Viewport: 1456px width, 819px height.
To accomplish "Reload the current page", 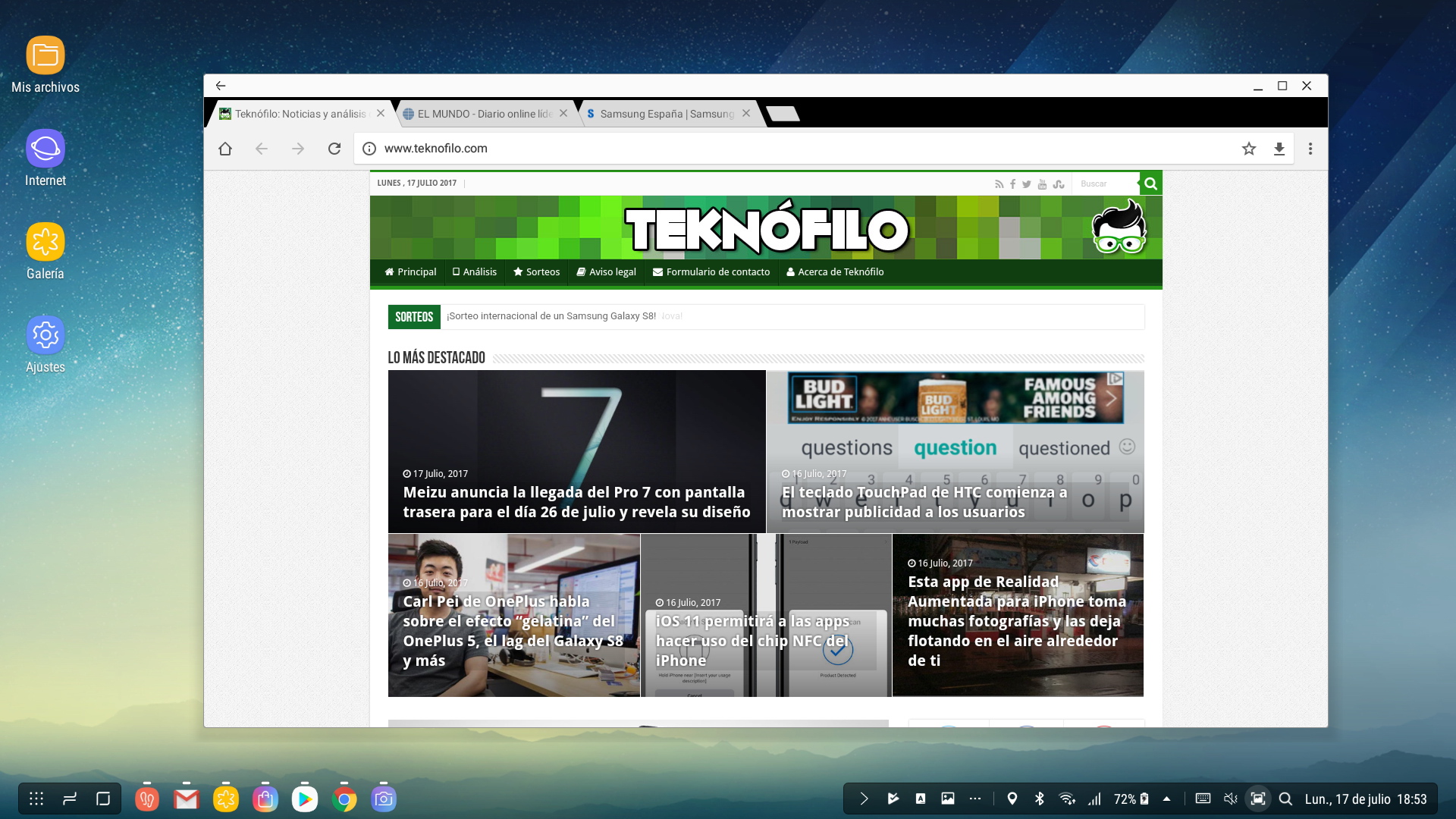I will tap(334, 149).
